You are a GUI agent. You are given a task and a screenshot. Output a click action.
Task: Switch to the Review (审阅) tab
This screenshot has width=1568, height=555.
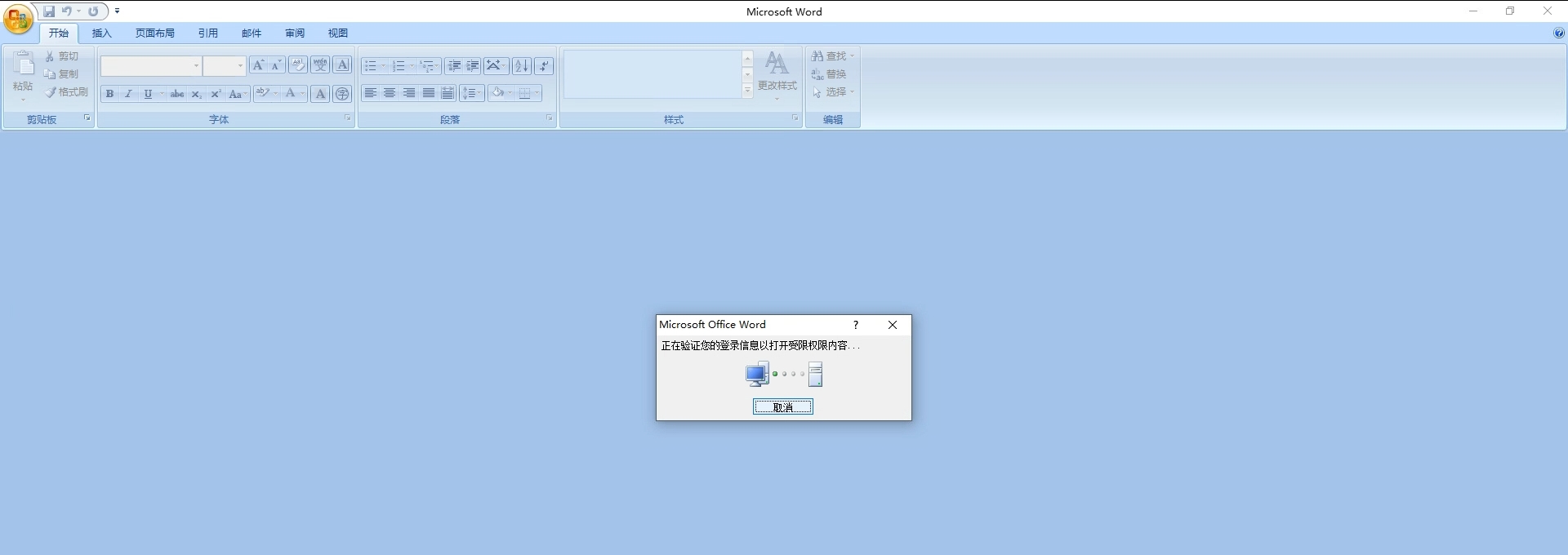[295, 33]
